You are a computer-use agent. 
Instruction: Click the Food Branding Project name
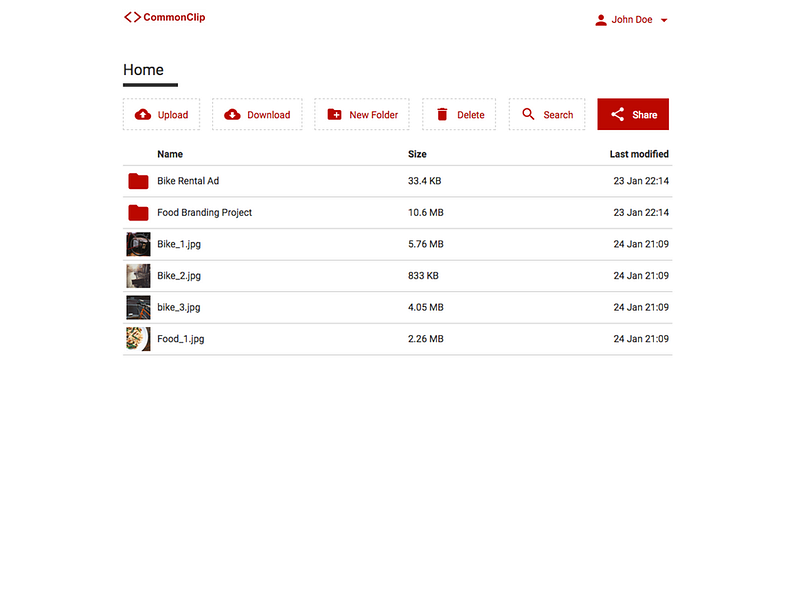(204, 212)
